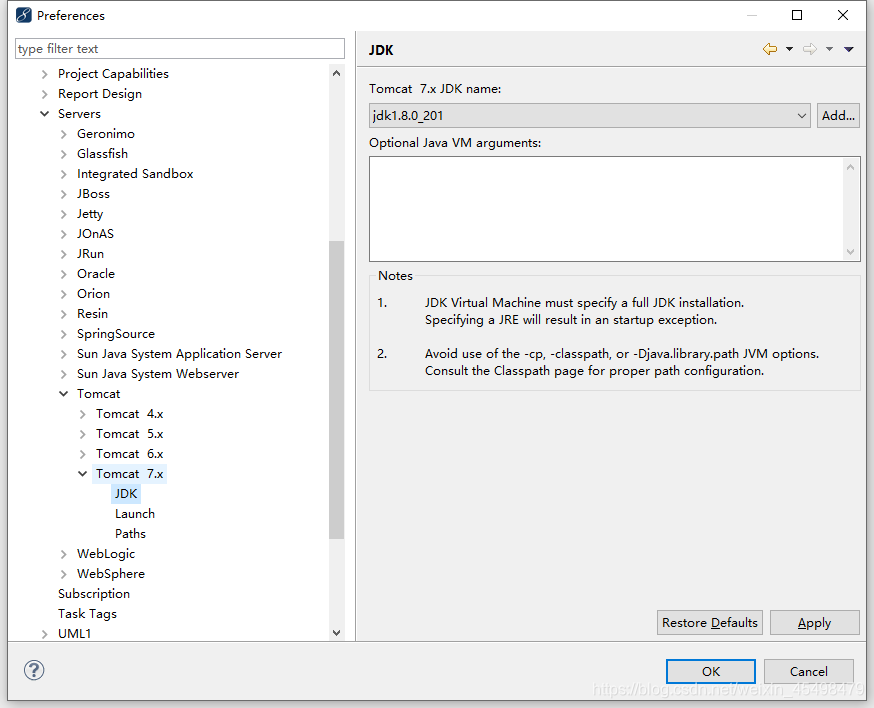The height and width of the screenshot is (708, 874).
Task: Select the Tomcat 7.x tree item
Action: pyautogui.click(x=129, y=474)
